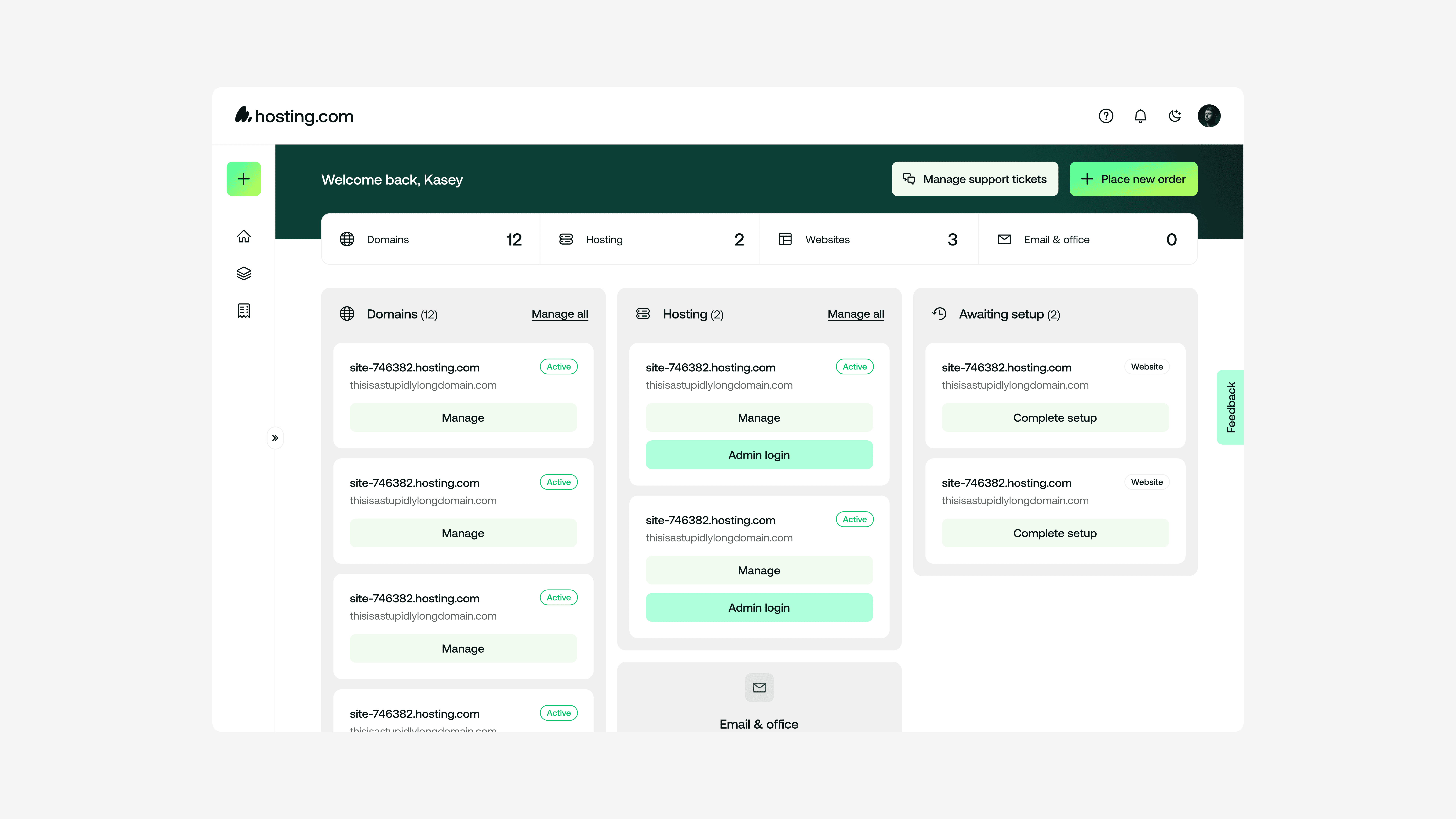Click the Website badge on the first Awaiting setup card

(1147, 367)
